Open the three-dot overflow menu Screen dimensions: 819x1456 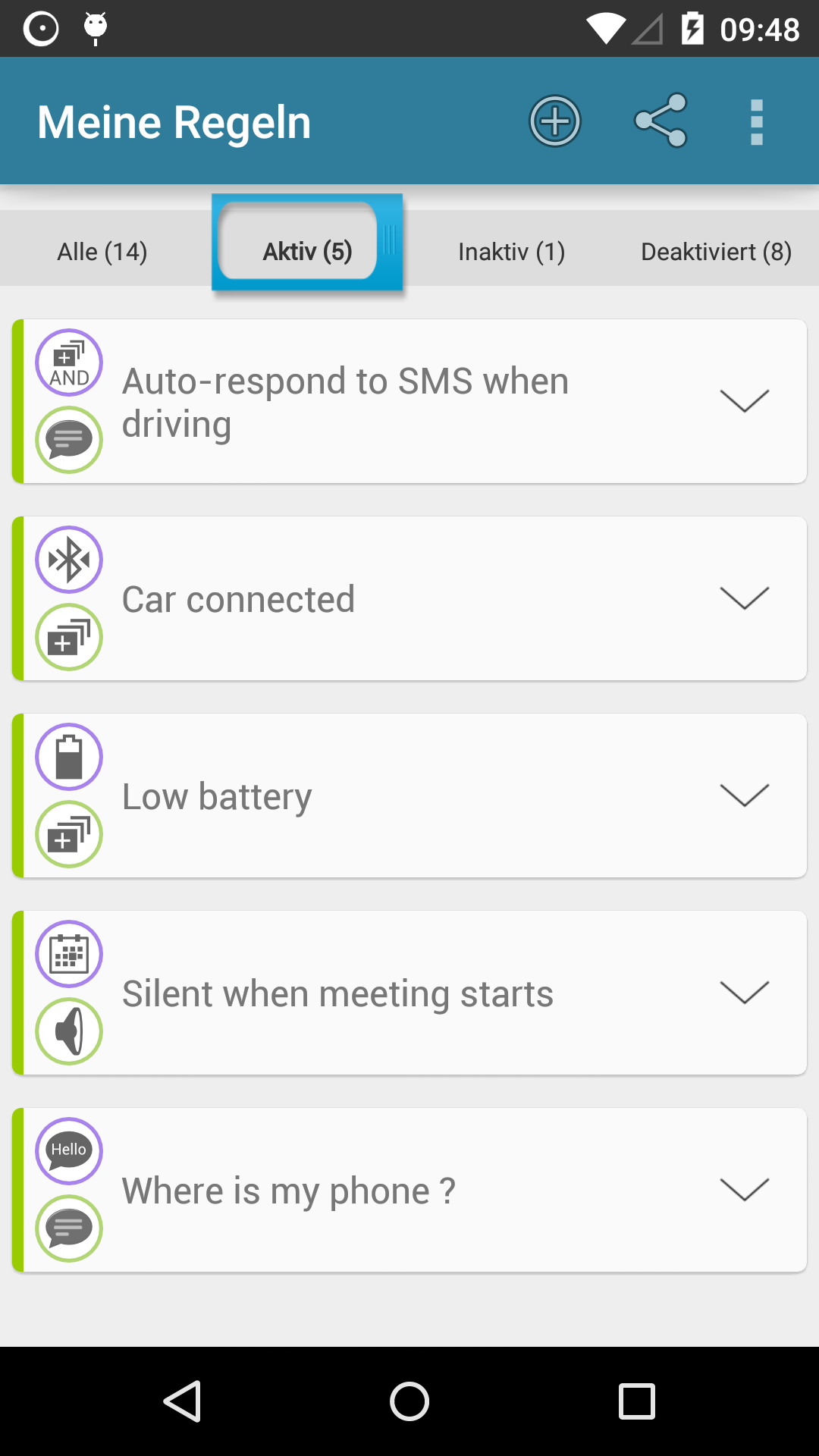[x=756, y=121]
